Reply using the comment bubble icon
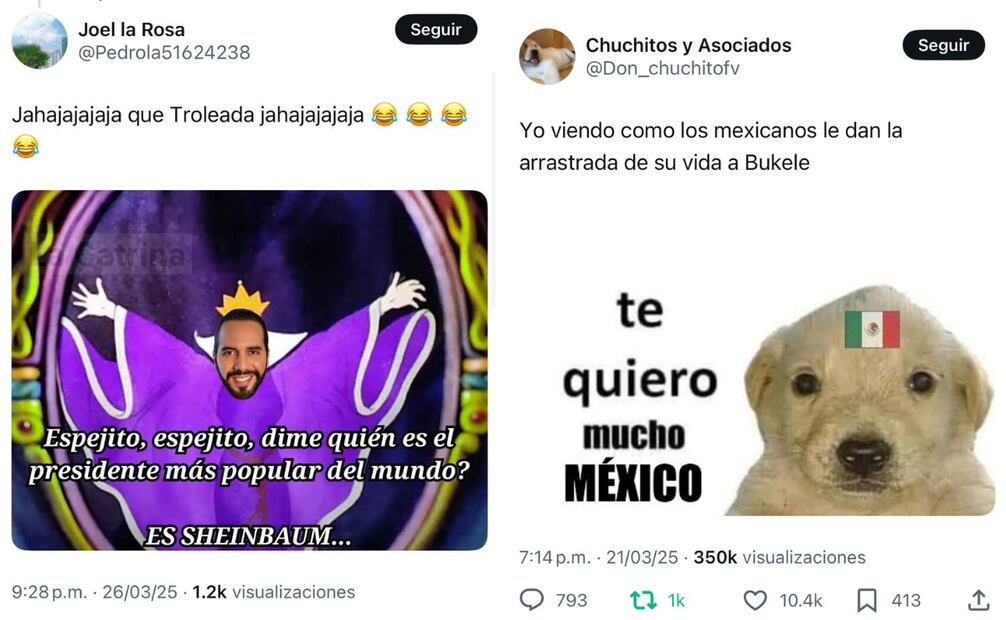The image size is (1006, 620). pyautogui.click(x=531, y=600)
